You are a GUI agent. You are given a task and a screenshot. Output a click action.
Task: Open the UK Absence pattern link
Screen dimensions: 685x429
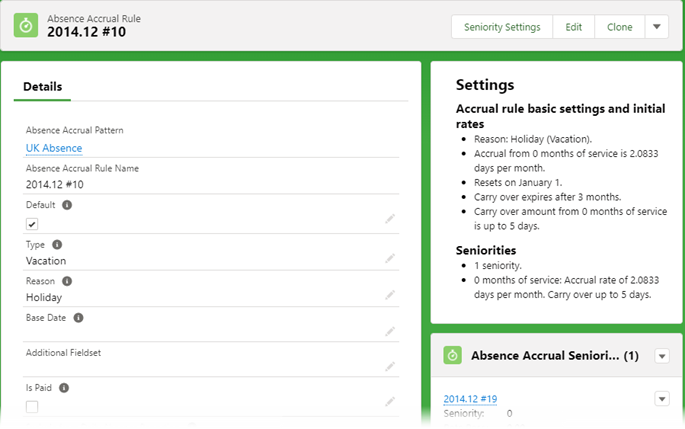point(54,148)
